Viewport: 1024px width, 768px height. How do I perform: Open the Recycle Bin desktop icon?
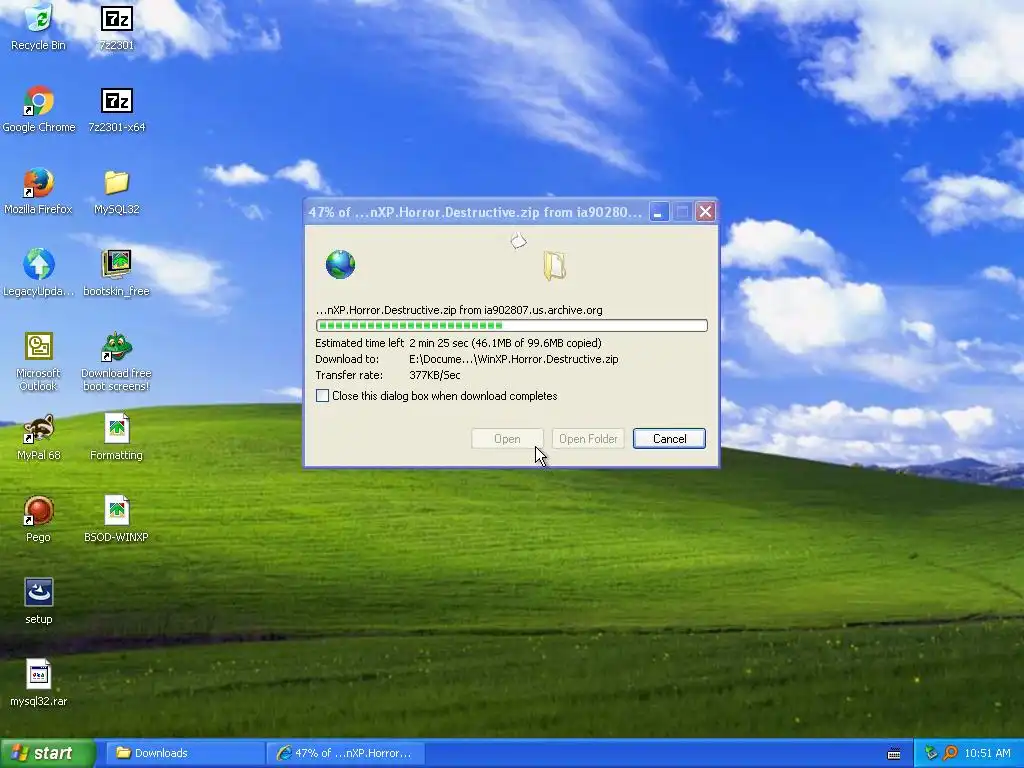click(x=39, y=26)
